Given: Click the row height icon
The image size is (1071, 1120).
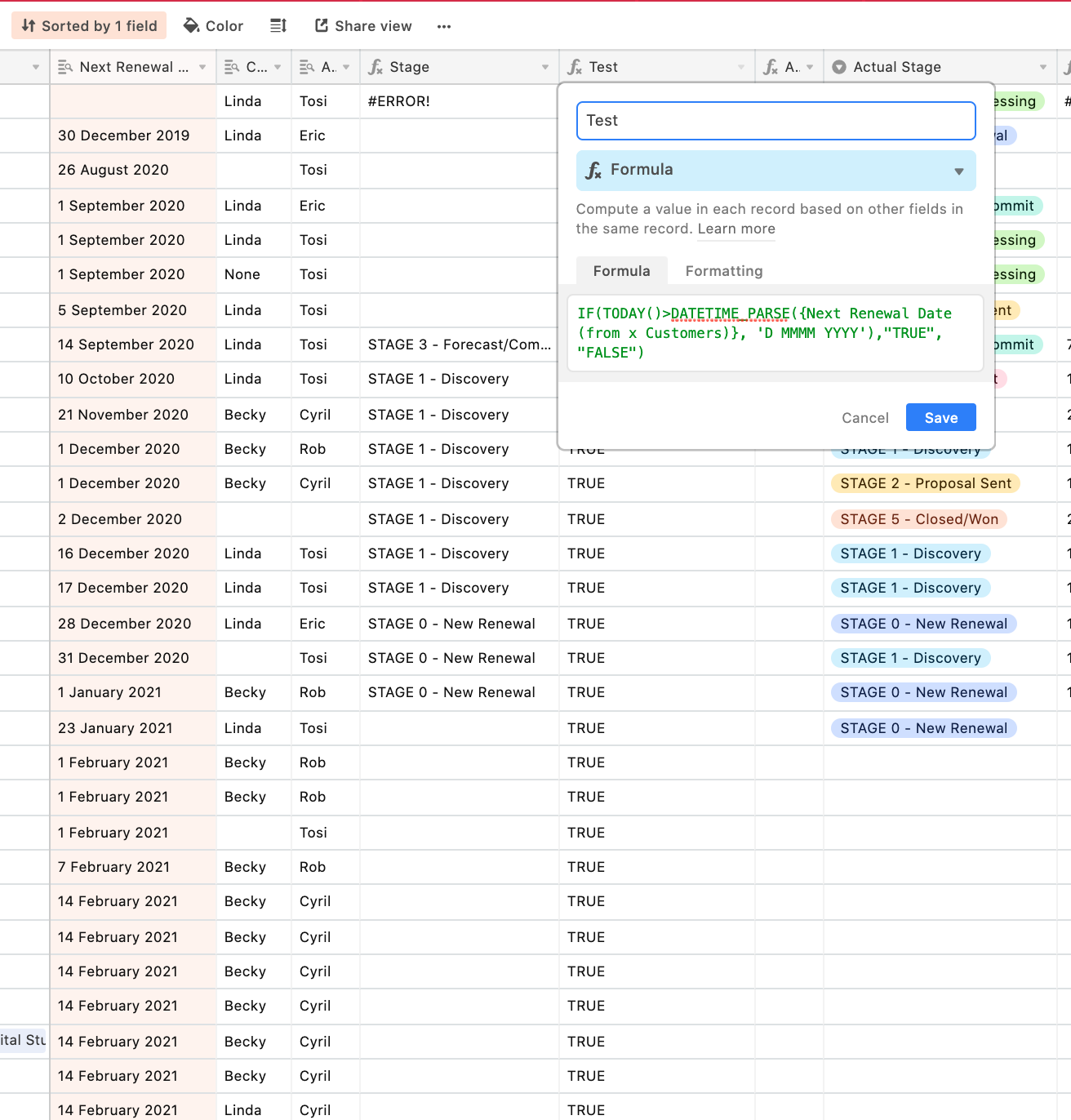Looking at the screenshot, I should (x=278, y=26).
